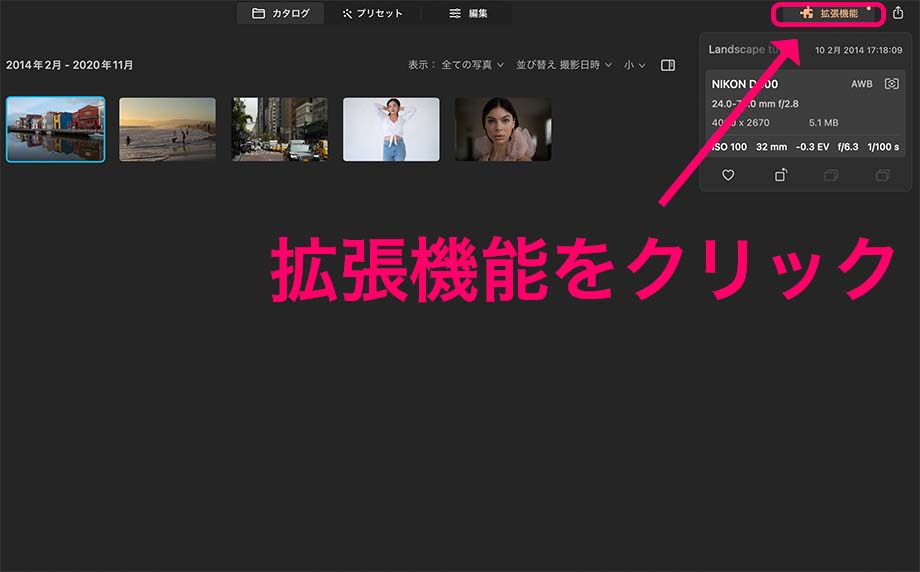Image resolution: width=920 pixels, height=572 pixels.
Task: Switch to the 編集 tab
Action: click(468, 13)
